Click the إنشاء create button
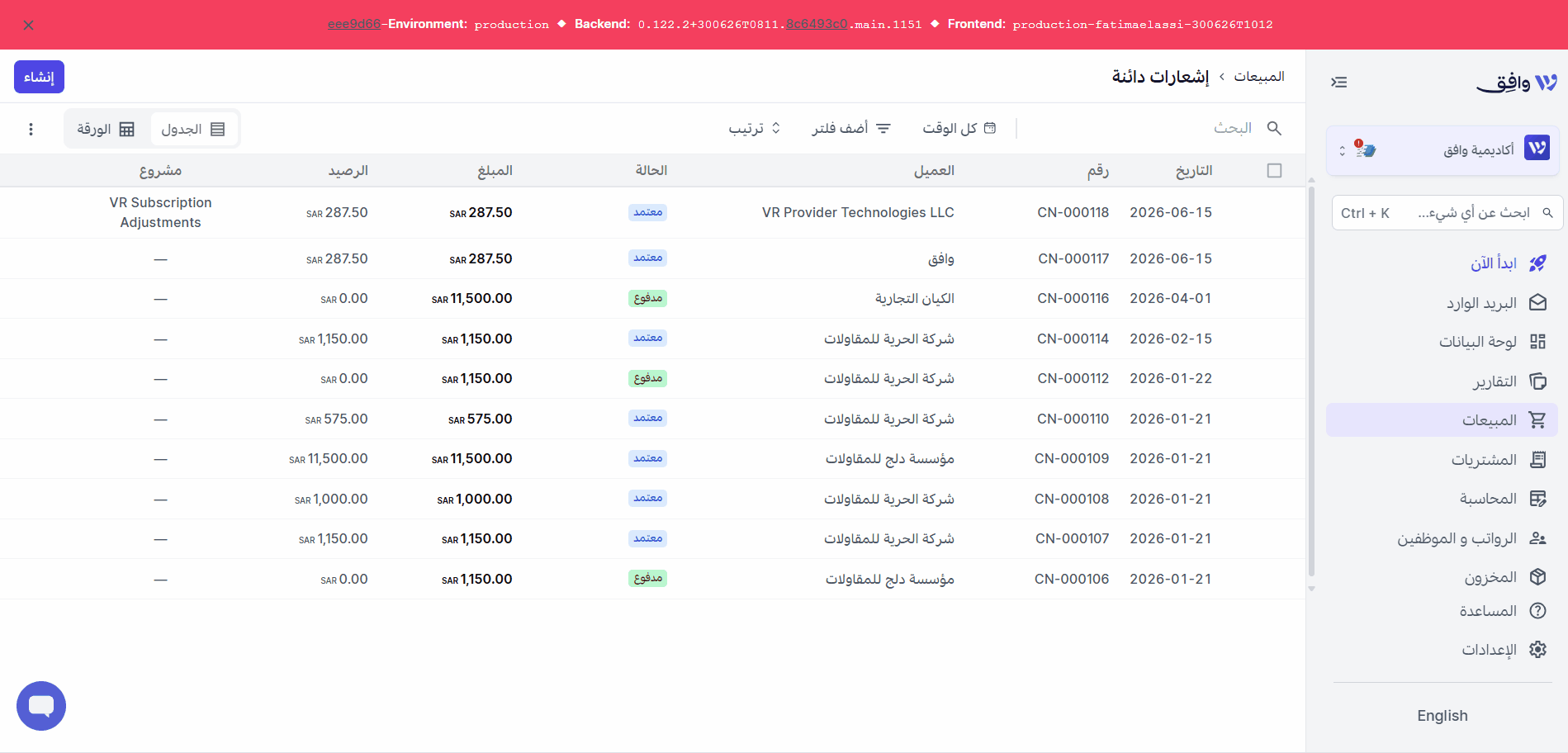This screenshot has width=1568, height=753. [x=39, y=77]
